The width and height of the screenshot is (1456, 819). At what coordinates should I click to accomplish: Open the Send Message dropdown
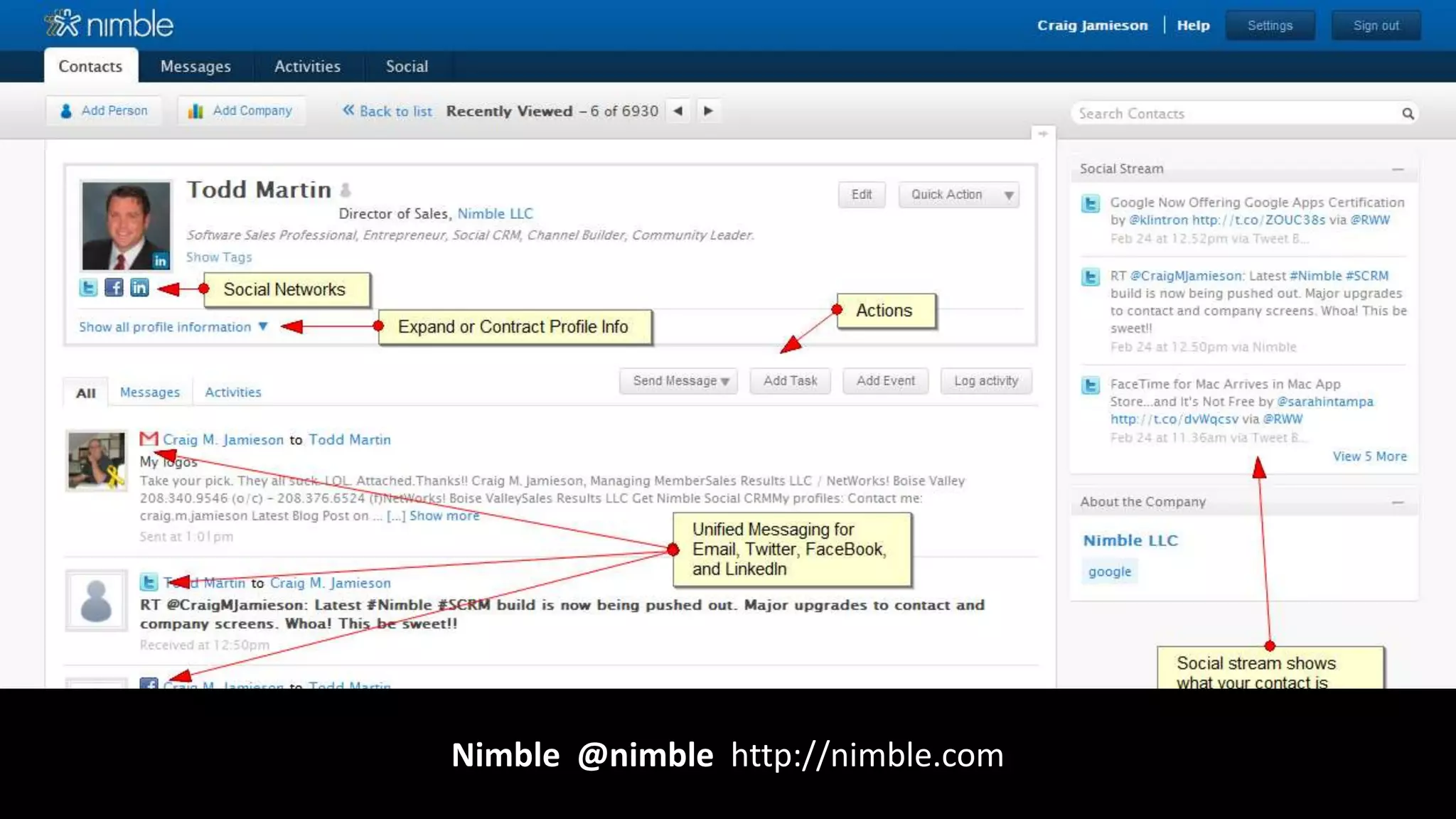678,381
